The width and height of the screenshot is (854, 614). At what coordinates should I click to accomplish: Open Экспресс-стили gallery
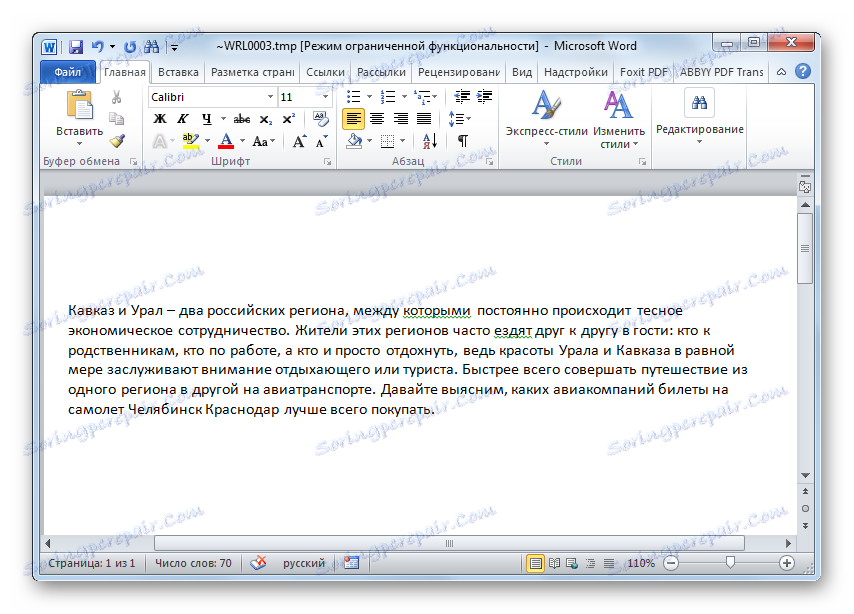tap(546, 118)
